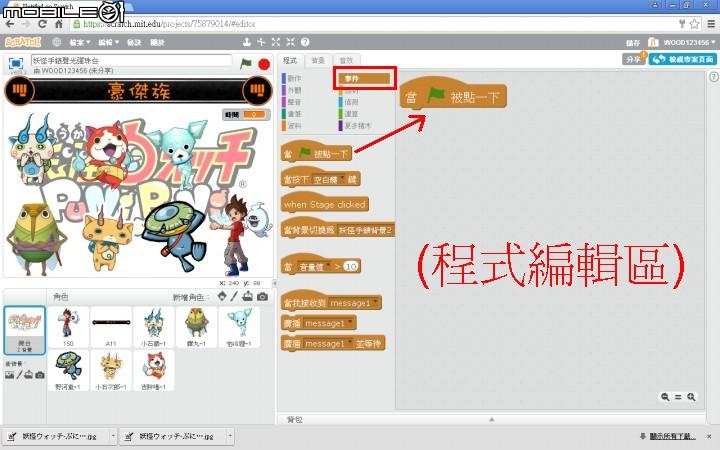Select the Grow sprite tool
720x450 pixels.
[276, 42]
